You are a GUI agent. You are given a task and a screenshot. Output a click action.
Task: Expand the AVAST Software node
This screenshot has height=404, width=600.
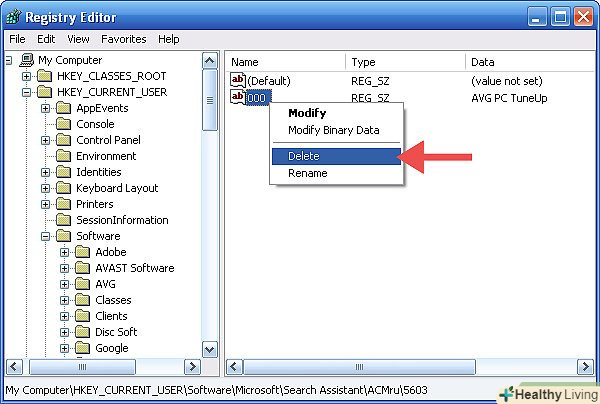[x=64, y=269]
